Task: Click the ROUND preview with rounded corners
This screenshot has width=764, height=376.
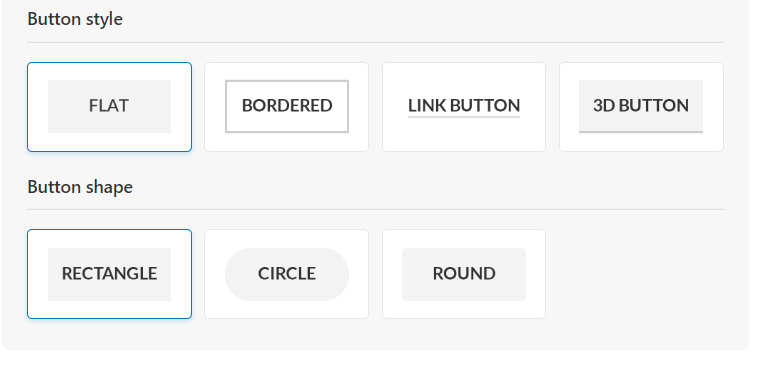Action: tap(464, 274)
